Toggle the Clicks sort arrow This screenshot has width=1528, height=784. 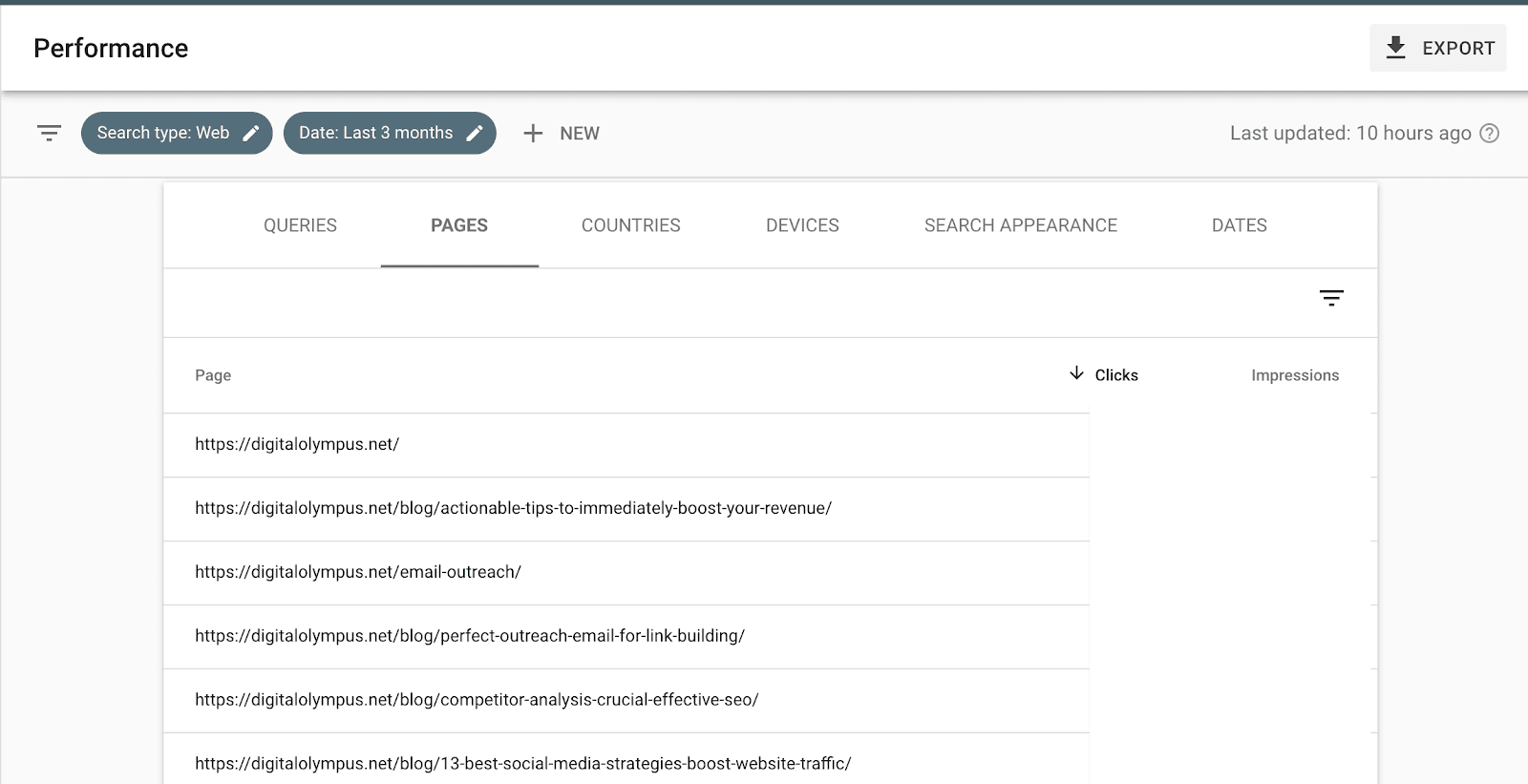click(x=1076, y=373)
